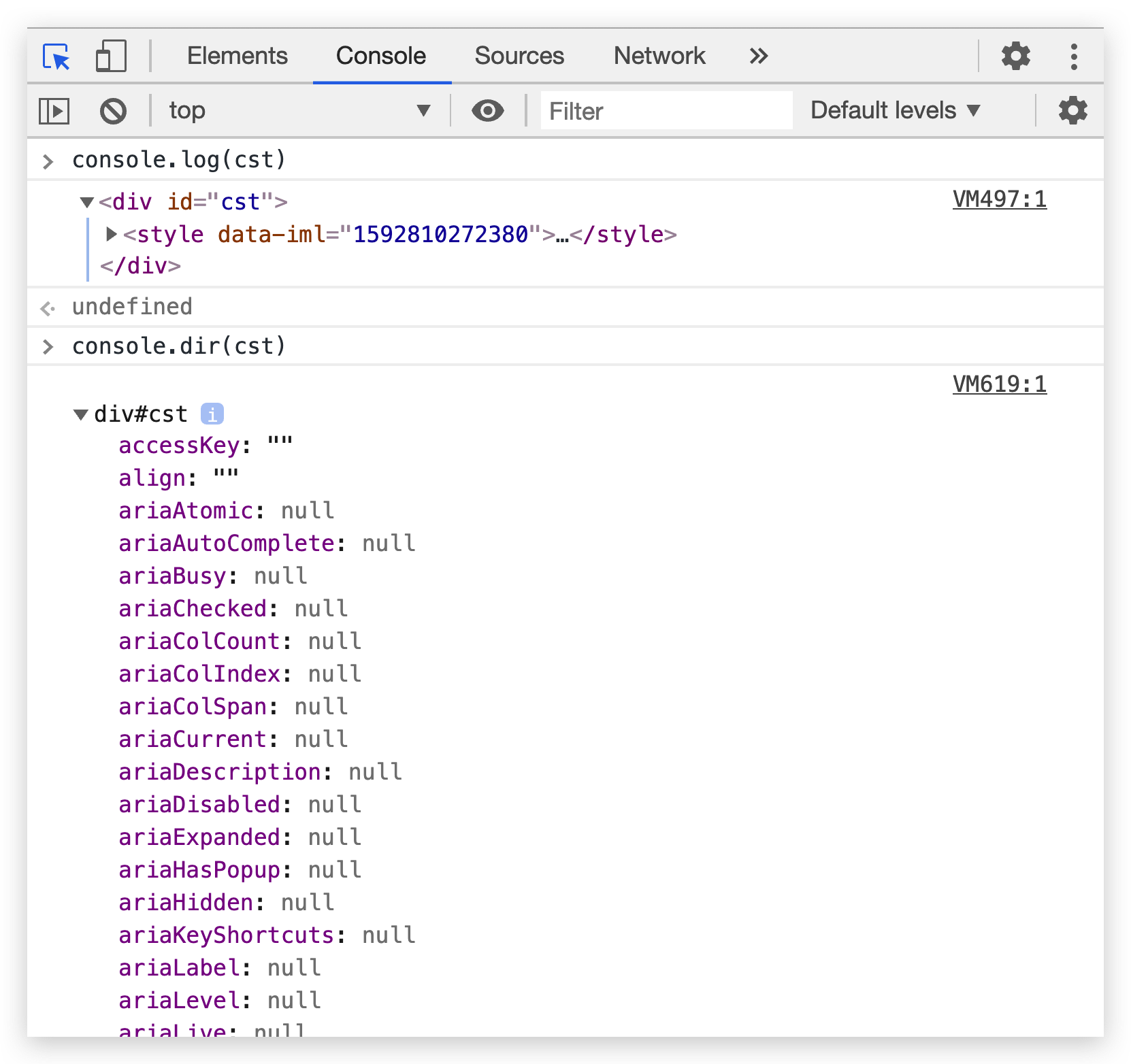Collapse the div id="cst" element node
The image size is (1131, 1064).
(86, 202)
